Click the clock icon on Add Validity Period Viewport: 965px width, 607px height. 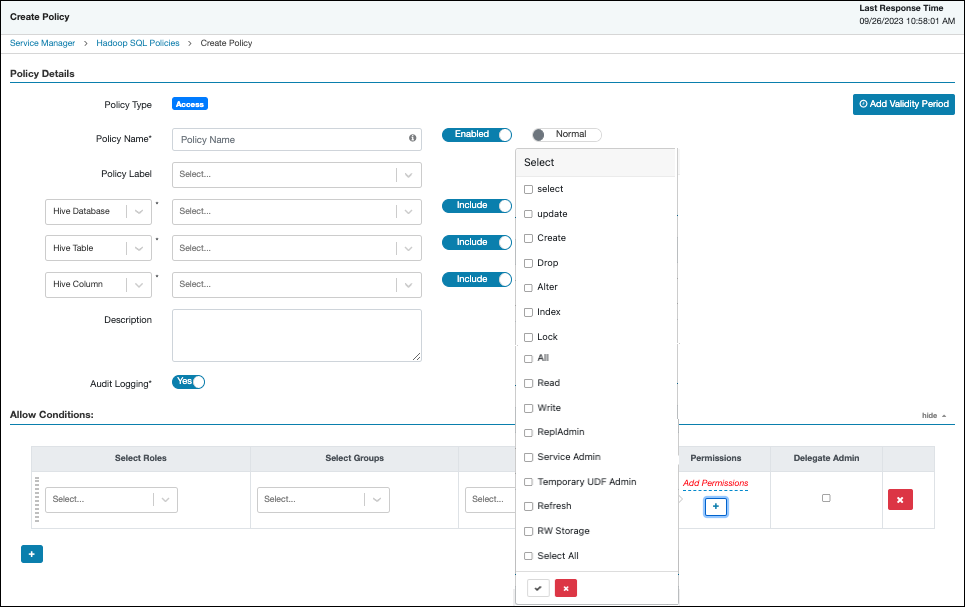click(x=862, y=104)
